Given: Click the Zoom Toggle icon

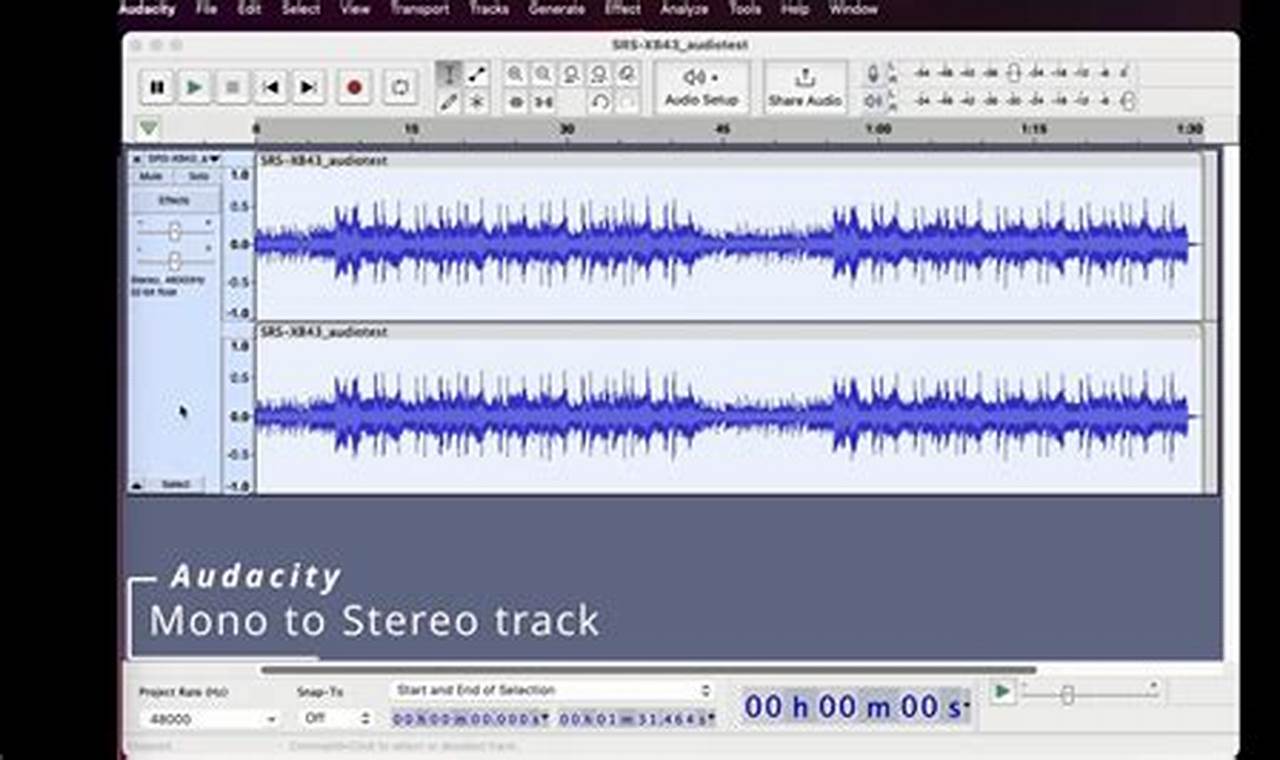Looking at the screenshot, I should (x=627, y=74).
